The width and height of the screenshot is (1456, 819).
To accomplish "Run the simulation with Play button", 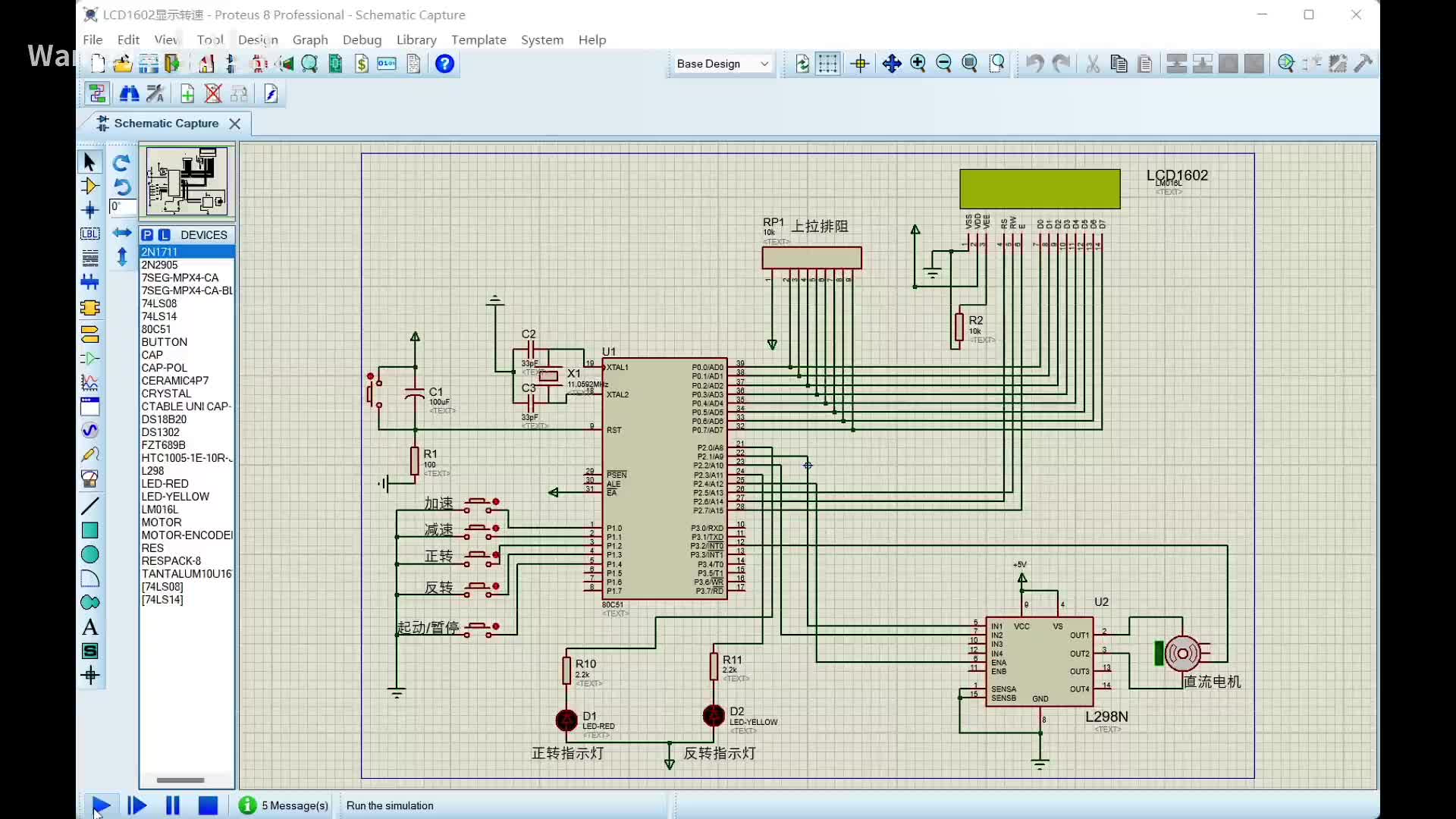I will [101, 805].
